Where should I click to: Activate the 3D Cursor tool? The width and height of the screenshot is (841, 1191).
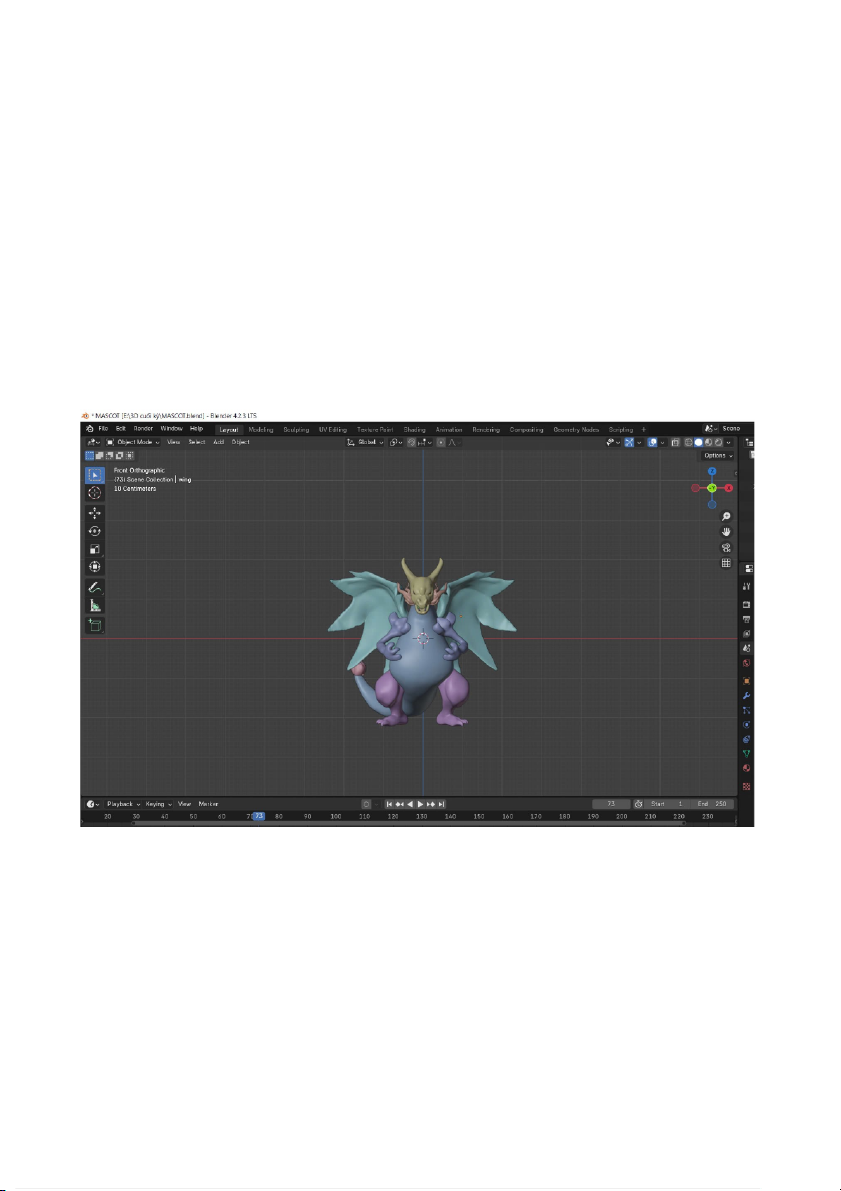coord(95,493)
